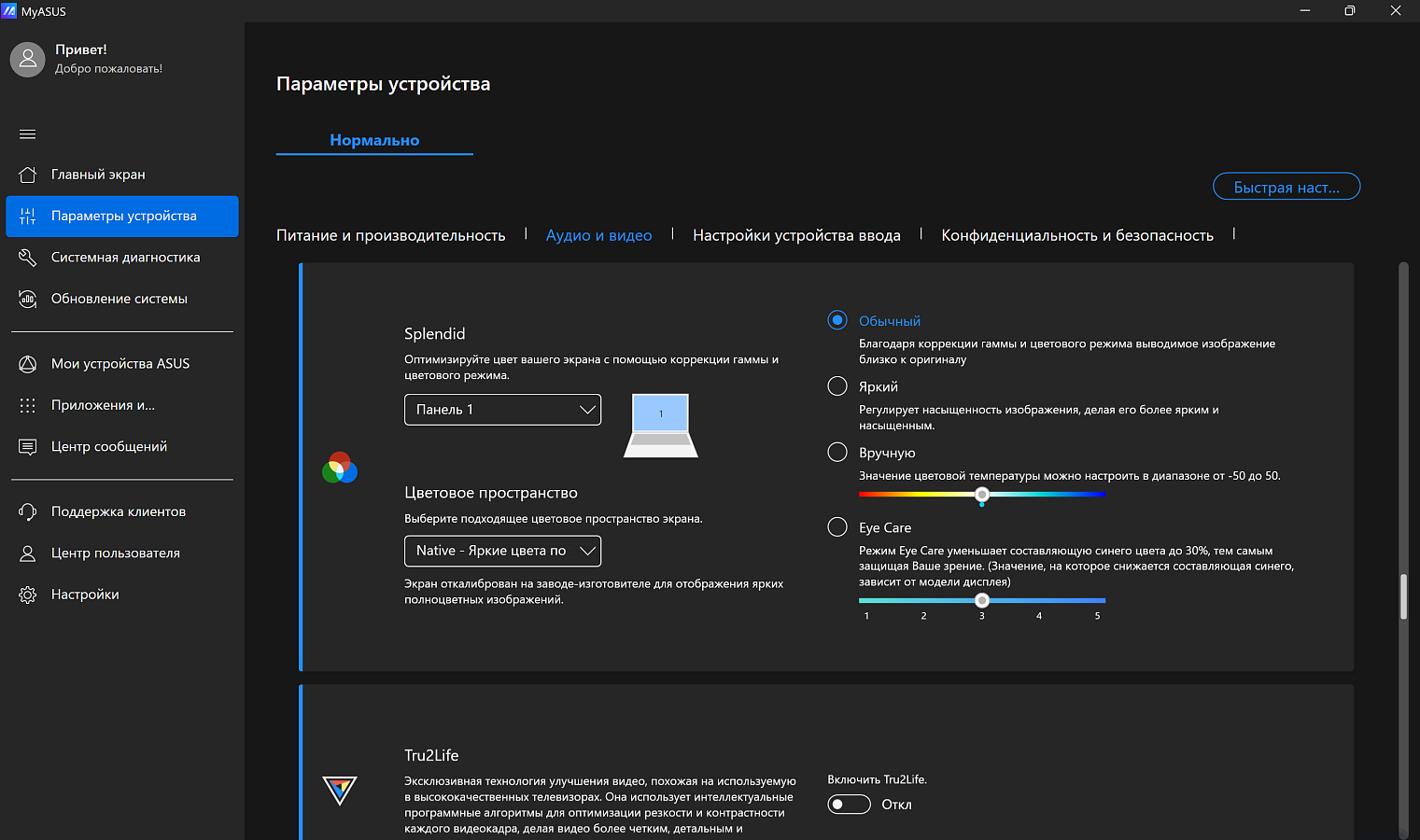
Task: Click the MyASUS app logo in title bar
Action: point(9,11)
